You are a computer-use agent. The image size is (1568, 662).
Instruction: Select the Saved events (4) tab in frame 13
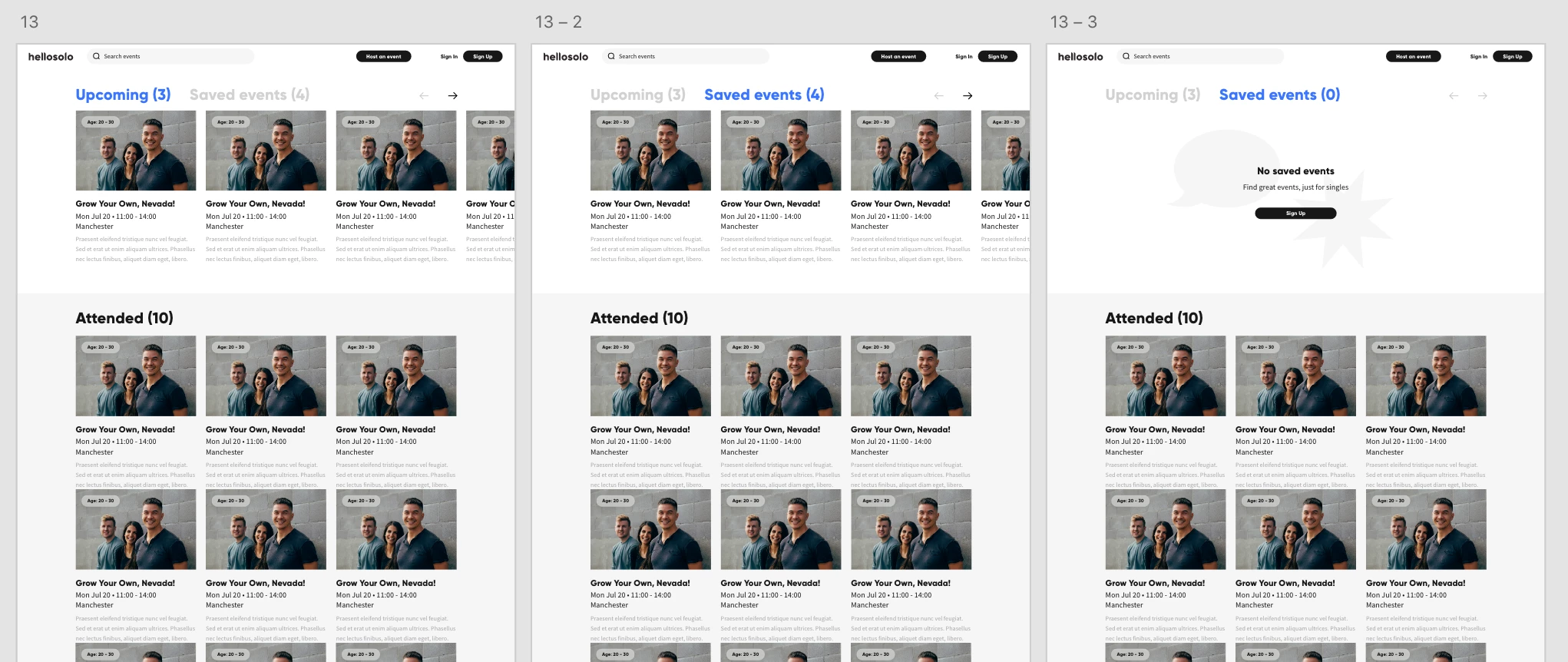coord(250,94)
